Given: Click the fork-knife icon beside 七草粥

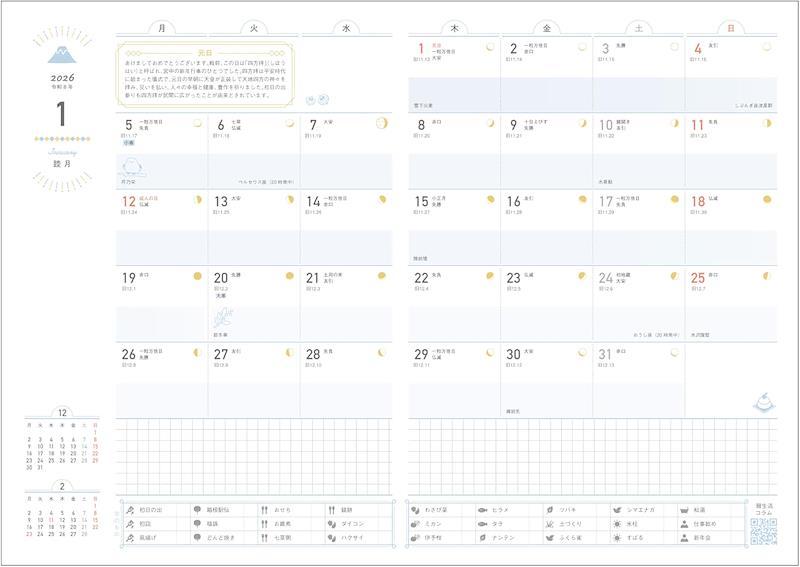Looking at the screenshot, I should (x=264, y=538).
